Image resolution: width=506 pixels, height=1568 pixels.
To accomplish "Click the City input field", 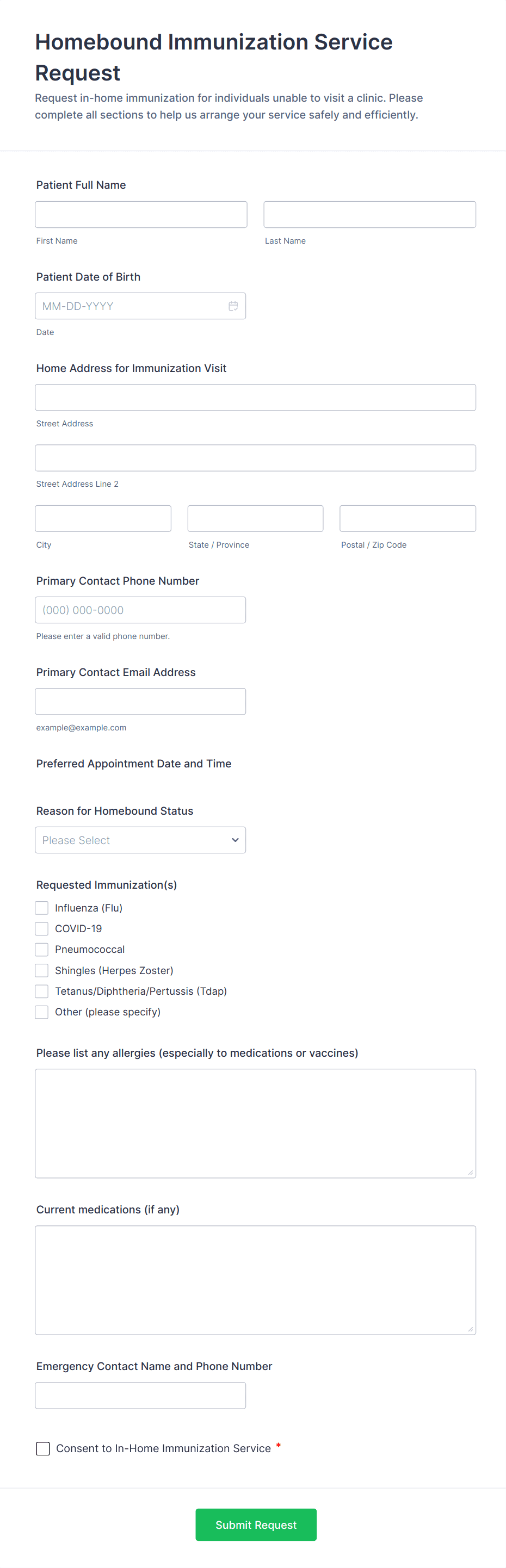I will tap(103, 519).
